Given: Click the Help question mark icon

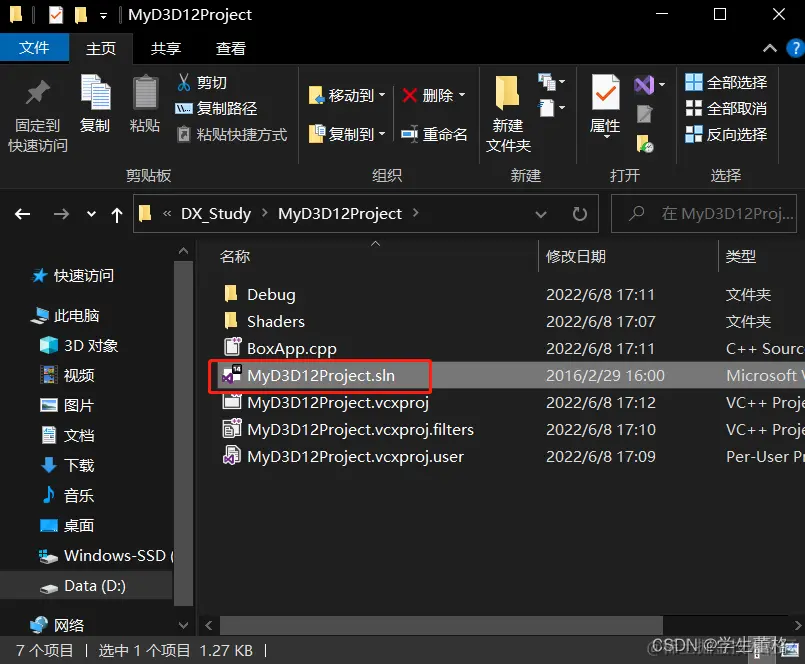Looking at the screenshot, I should click(795, 49).
